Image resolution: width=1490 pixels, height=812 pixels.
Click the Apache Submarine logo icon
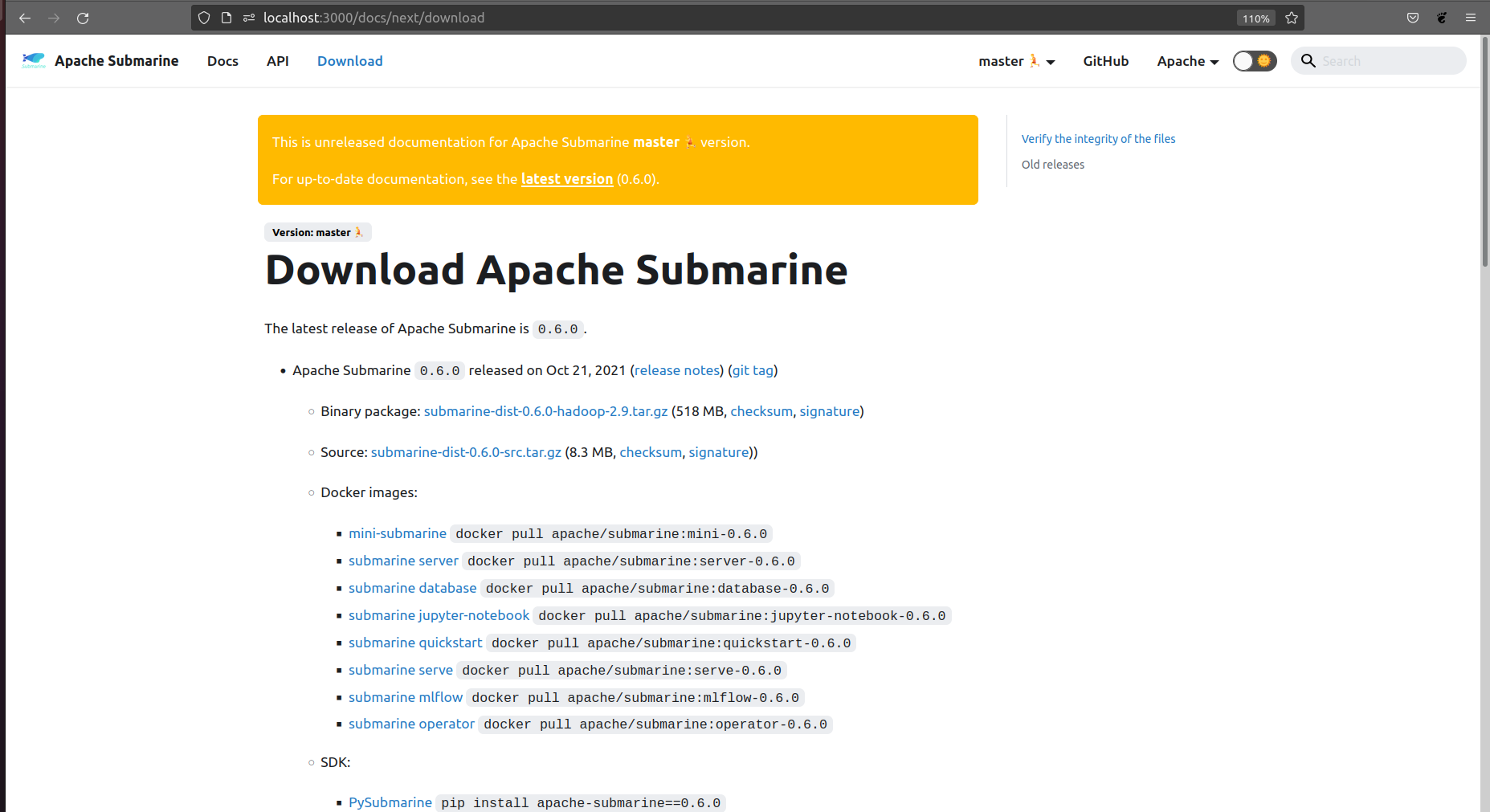[x=34, y=60]
